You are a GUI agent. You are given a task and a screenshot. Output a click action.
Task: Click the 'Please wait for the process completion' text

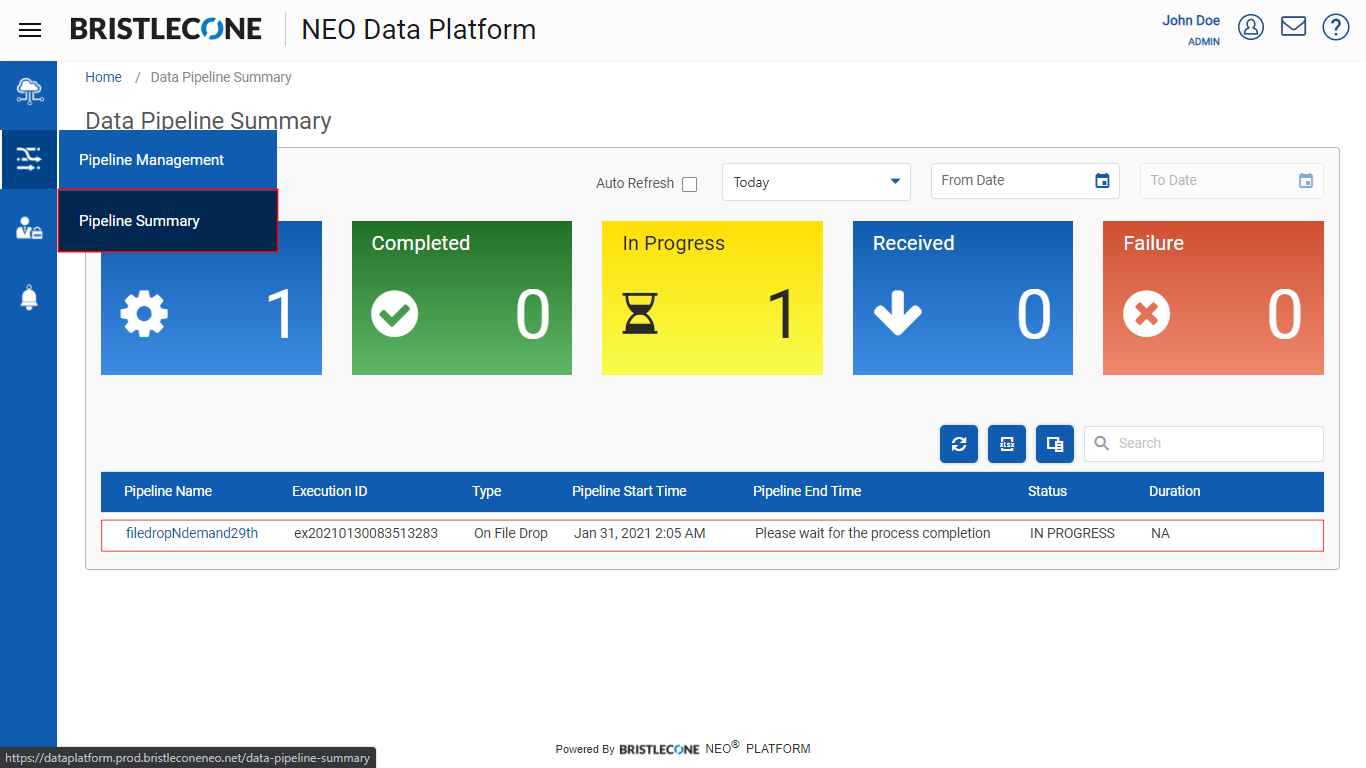(x=873, y=533)
